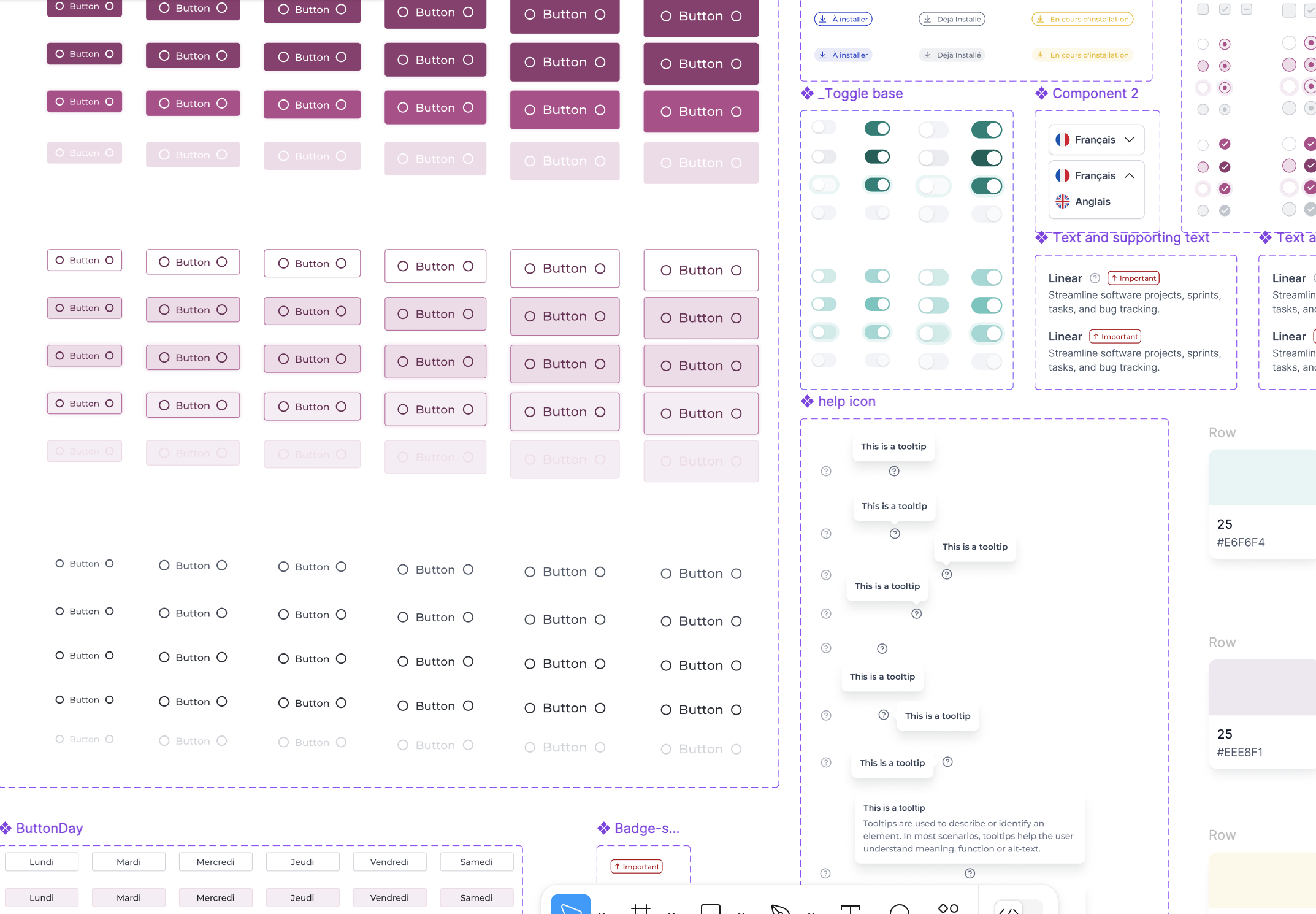Select the #EEE8F1 lavender color swatch
The width and height of the screenshot is (1316, 914).
click(x=1262, y=687)
